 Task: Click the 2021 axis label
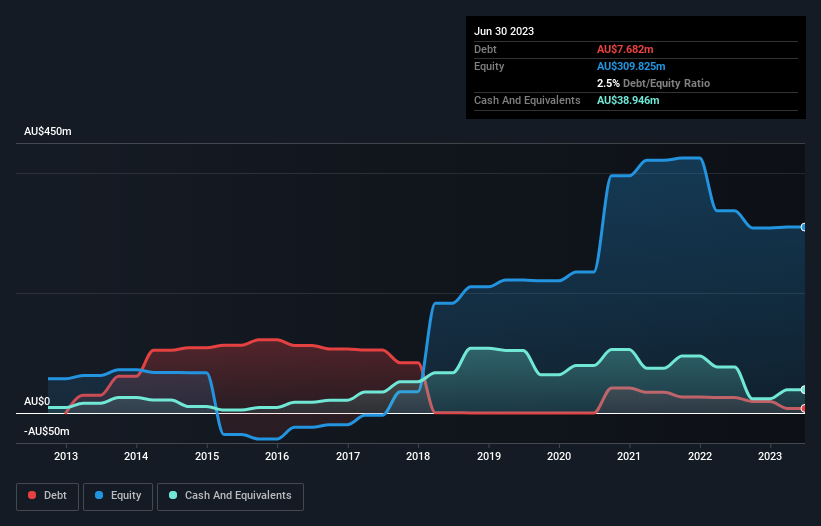point(629,456)
